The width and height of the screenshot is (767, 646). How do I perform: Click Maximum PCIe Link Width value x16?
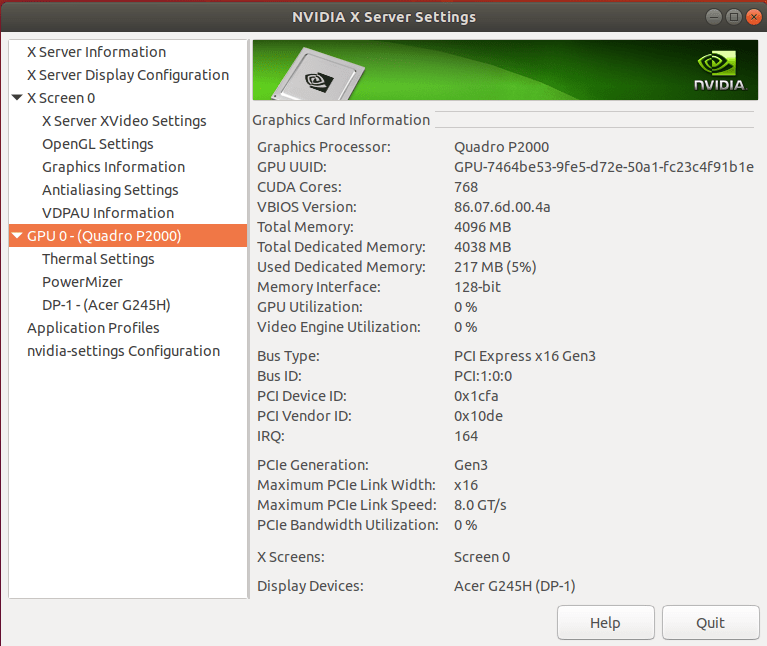pos(466,485)
